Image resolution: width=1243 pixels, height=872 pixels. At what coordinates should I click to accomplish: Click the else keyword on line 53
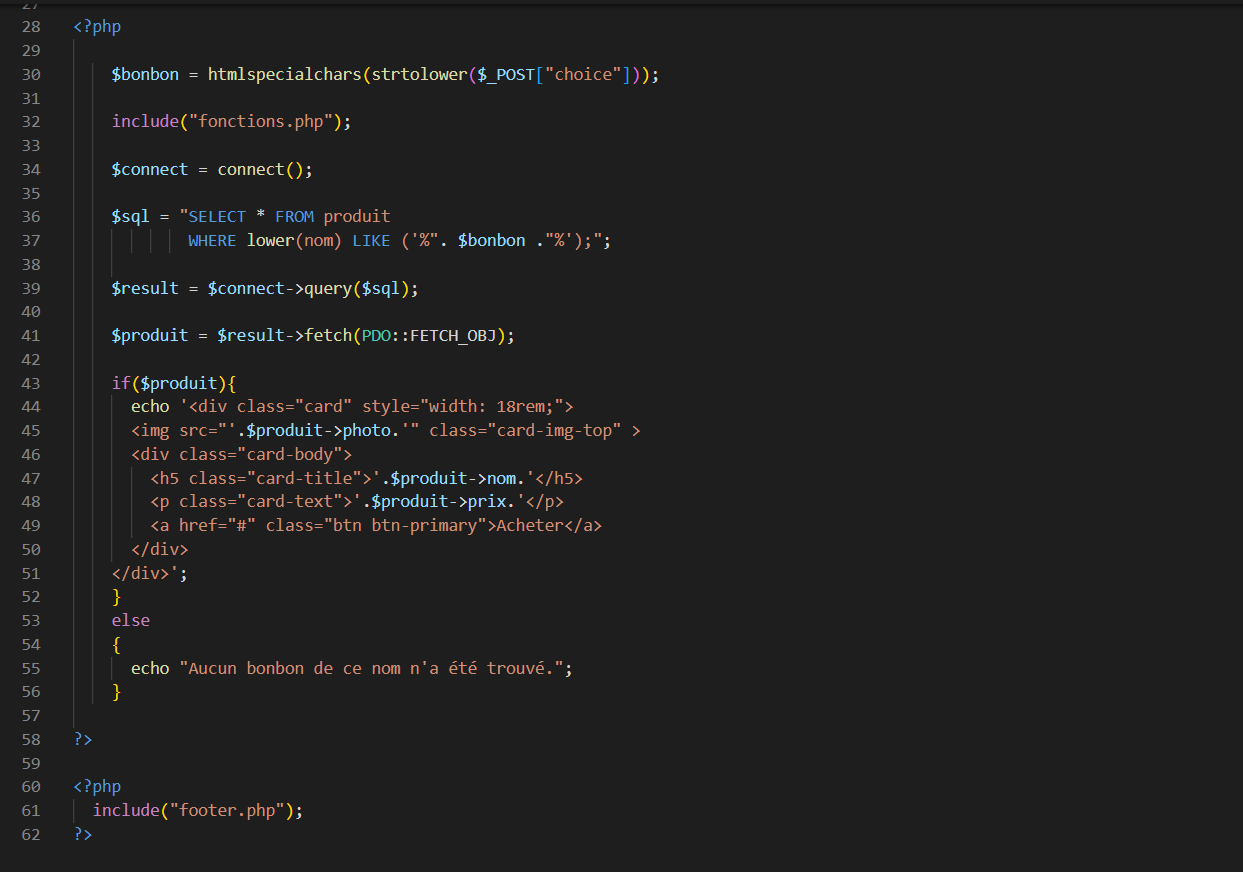coord(130,621)
